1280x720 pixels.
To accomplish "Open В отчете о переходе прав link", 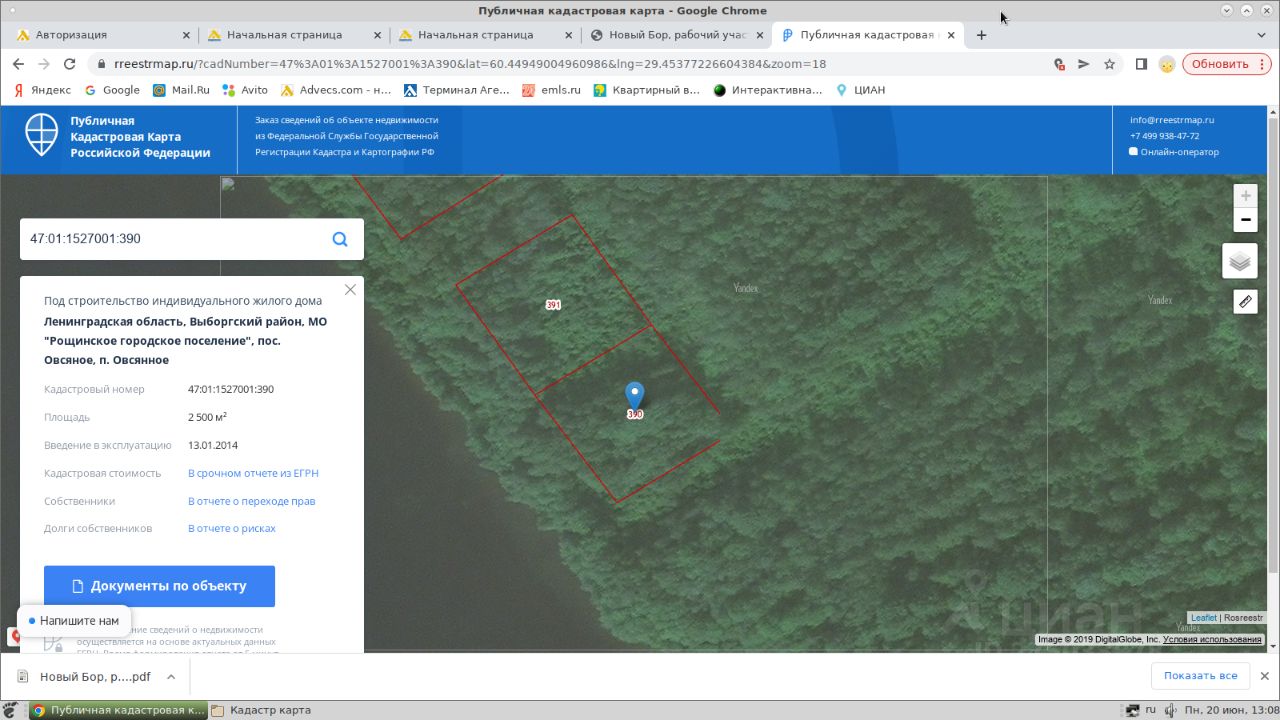I will click(x=251, y=501).
